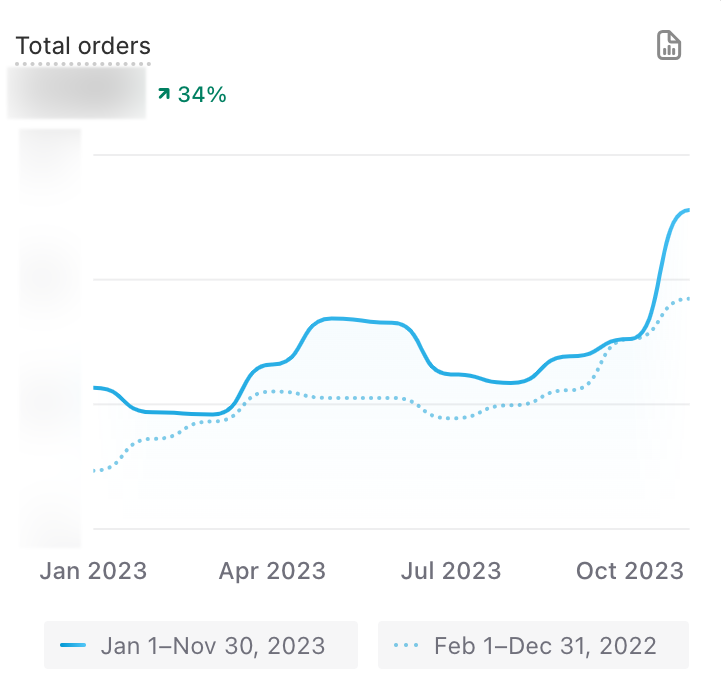
Task: Open the Total orders metric title
Action: (83, 46)
